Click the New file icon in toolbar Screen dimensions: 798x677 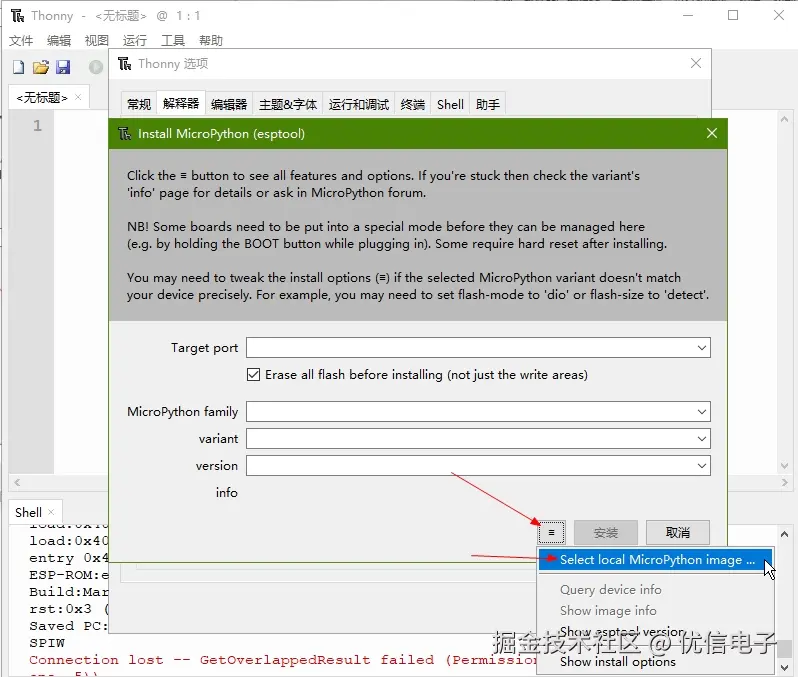[18, 67]
